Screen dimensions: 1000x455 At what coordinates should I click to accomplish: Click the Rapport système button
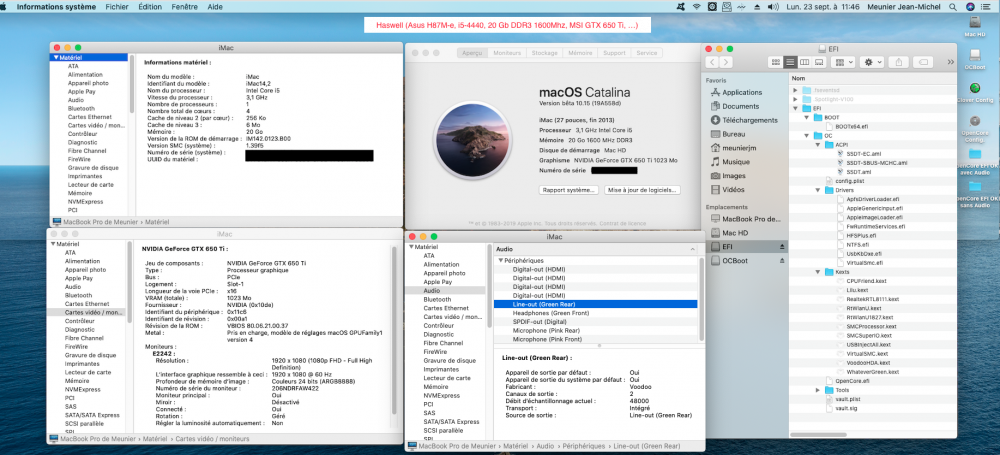[x=569, y=190]
